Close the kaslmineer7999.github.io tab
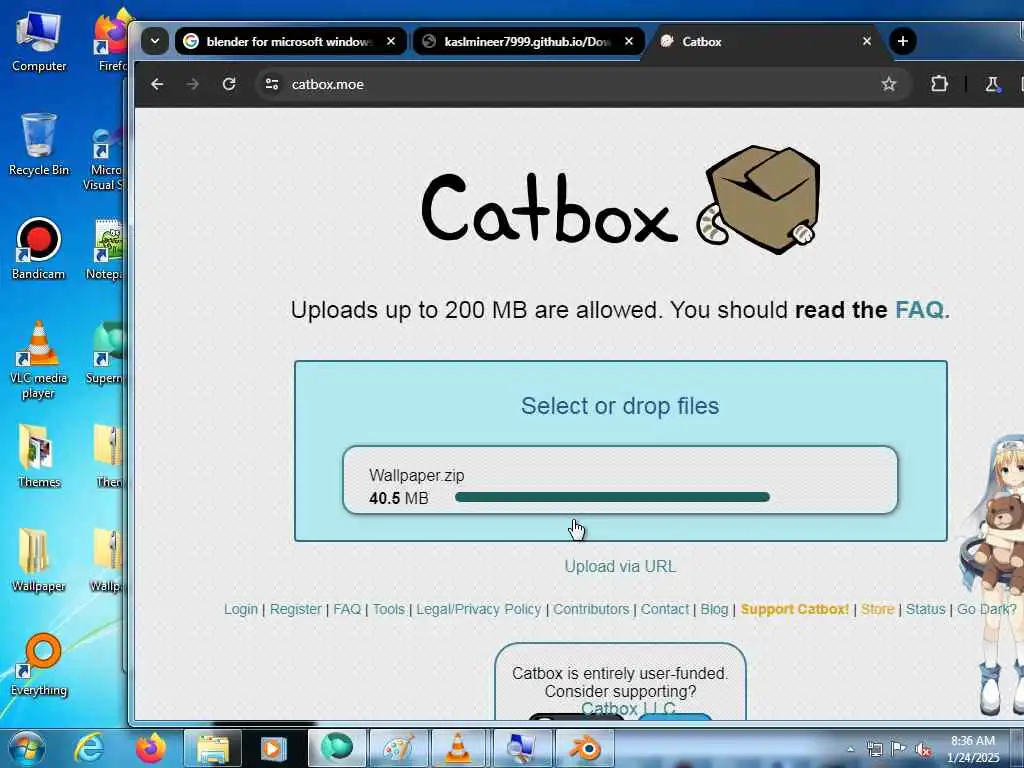The height and width of the screenshot is (768, 1024). [628, 41]
